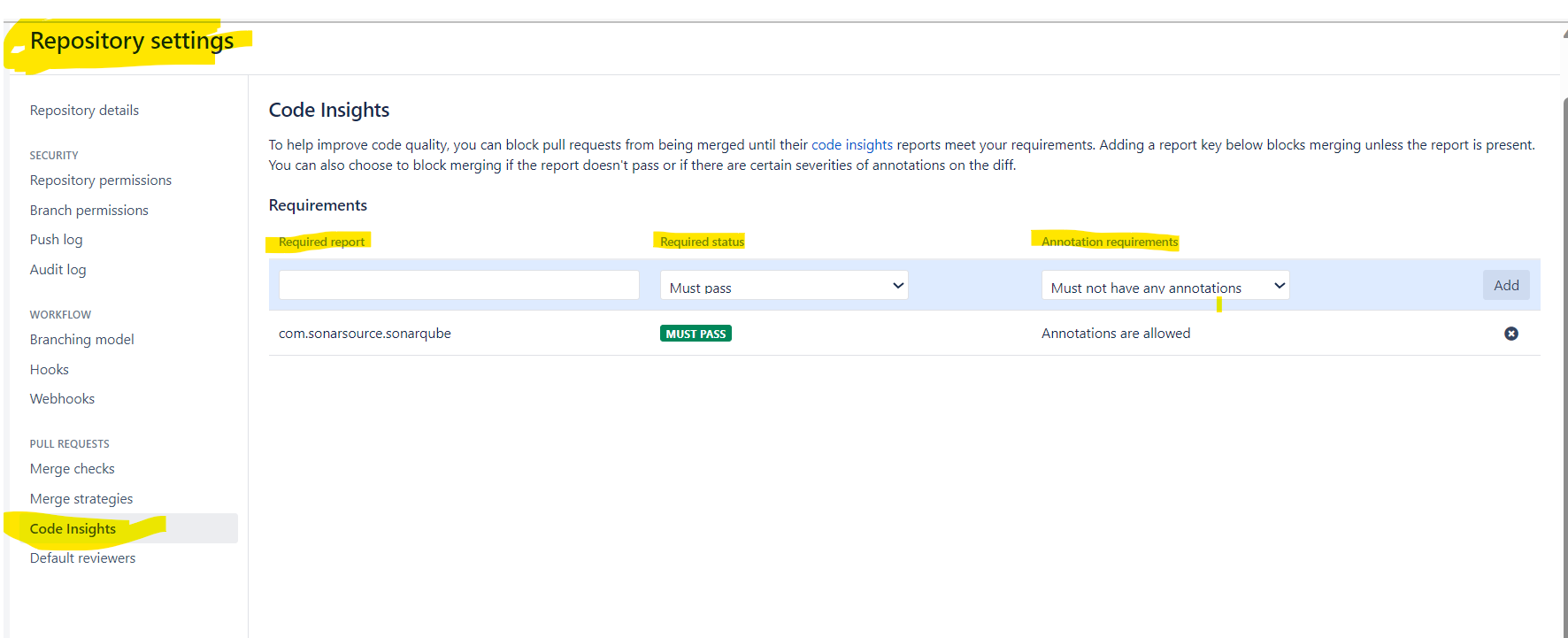Navigate to Webhooks settings
This screenshot has width=1568, height=638.
(x=62, y=399)
